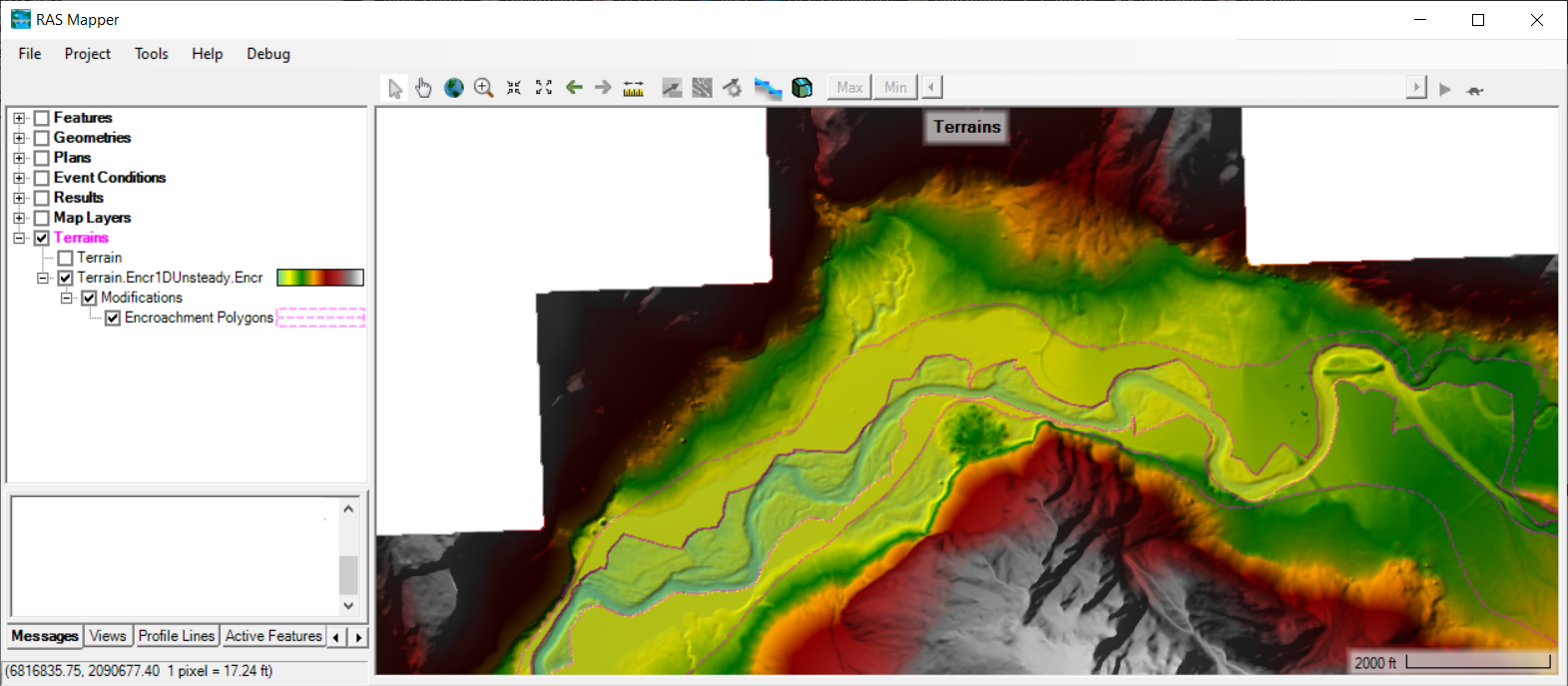Click the globe zoom-to-full-extent icon

pos(454,88)
